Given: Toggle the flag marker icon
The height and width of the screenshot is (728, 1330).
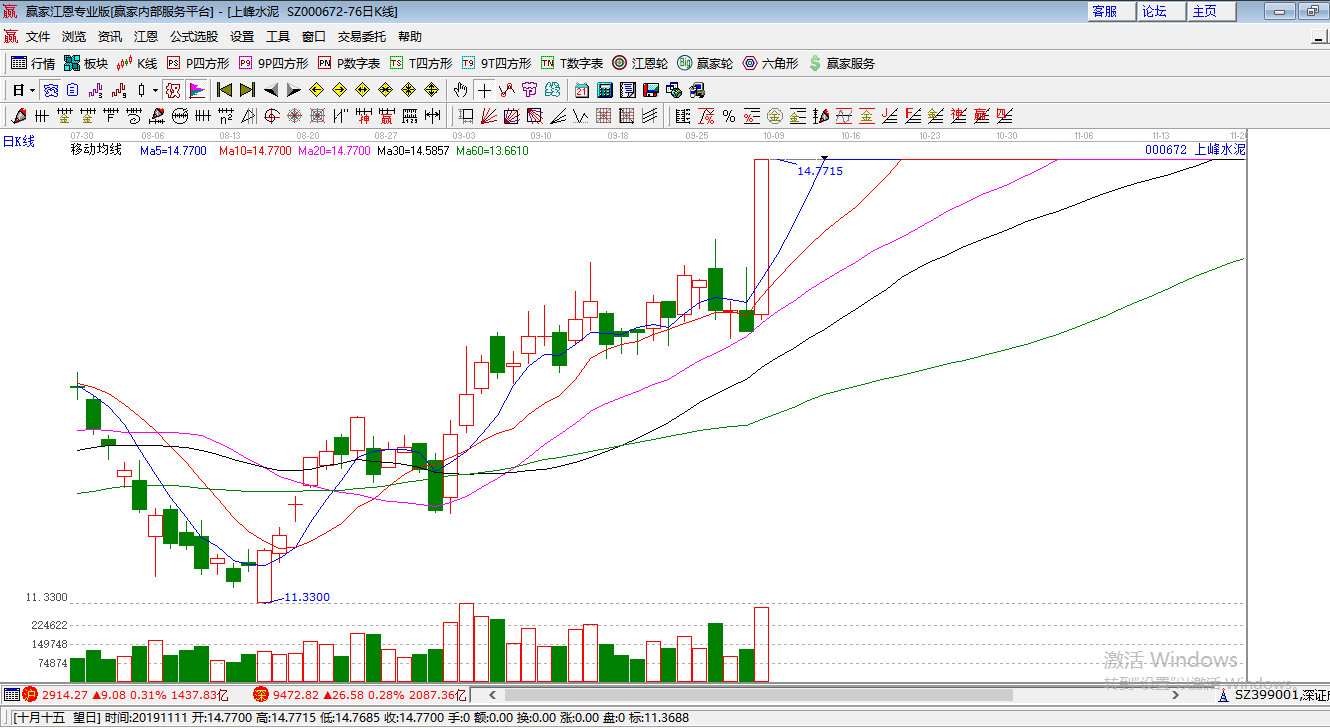Looking at the screenshot, I should click(197, 90).
